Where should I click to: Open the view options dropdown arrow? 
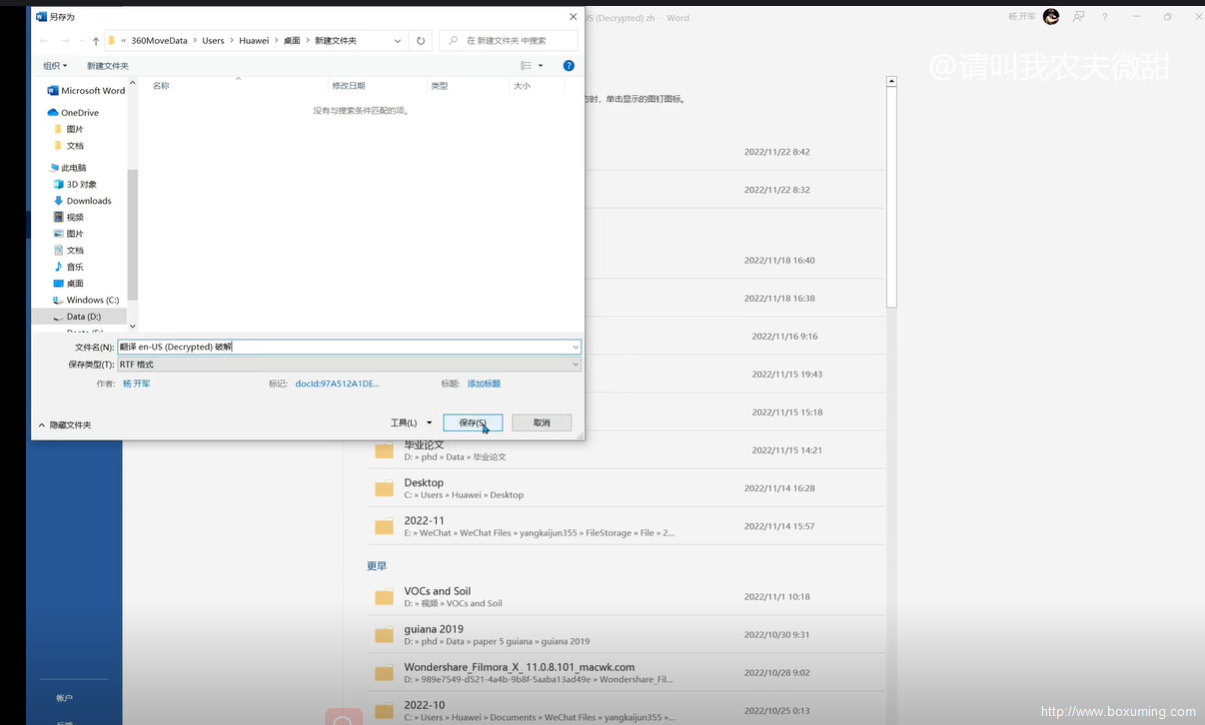point(541,66)
